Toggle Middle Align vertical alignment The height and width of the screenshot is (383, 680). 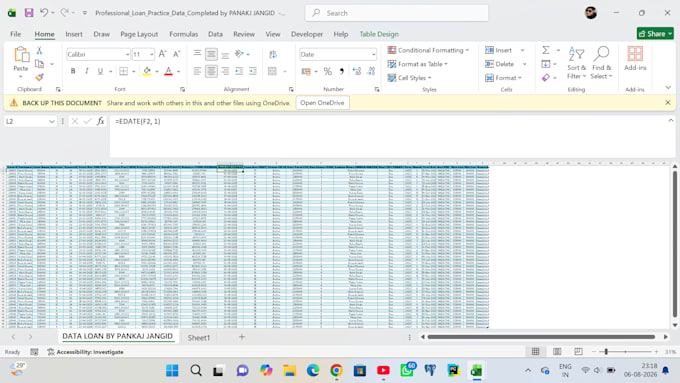pyautogui.click(x=211, y=54)
